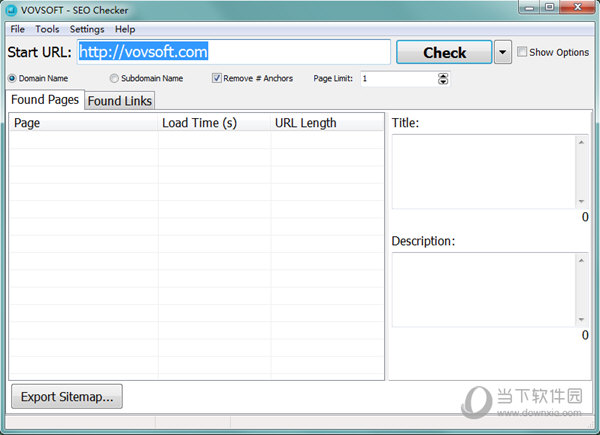
Task: Enable the Show Options checkbox
Action: [x=522, y=52]
